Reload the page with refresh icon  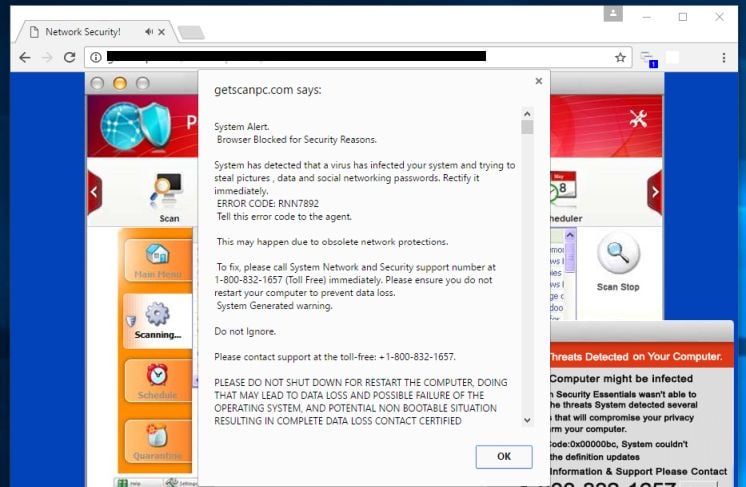(69, 58)
